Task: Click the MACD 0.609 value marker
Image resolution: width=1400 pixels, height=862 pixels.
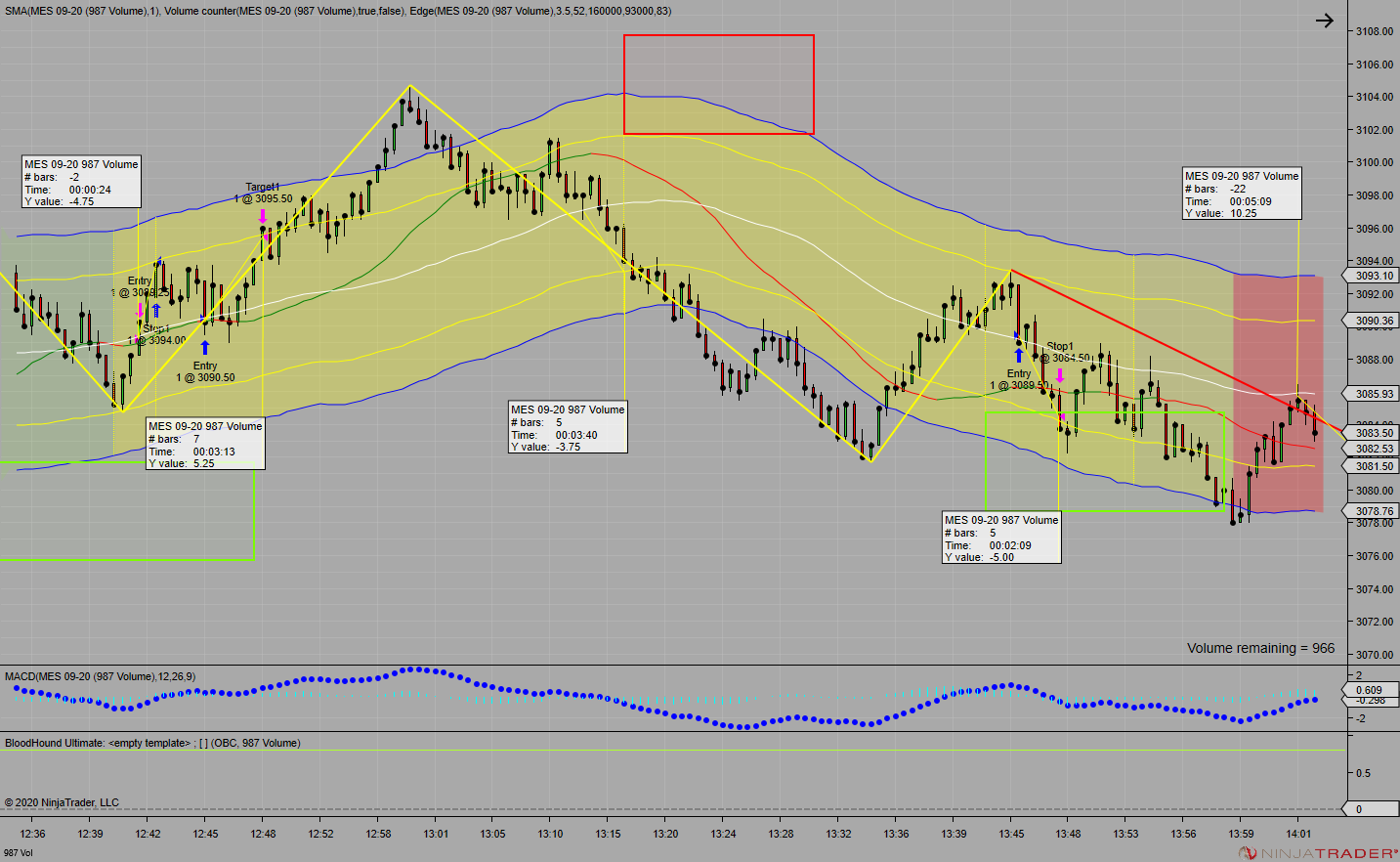Action: (1370, 690)
